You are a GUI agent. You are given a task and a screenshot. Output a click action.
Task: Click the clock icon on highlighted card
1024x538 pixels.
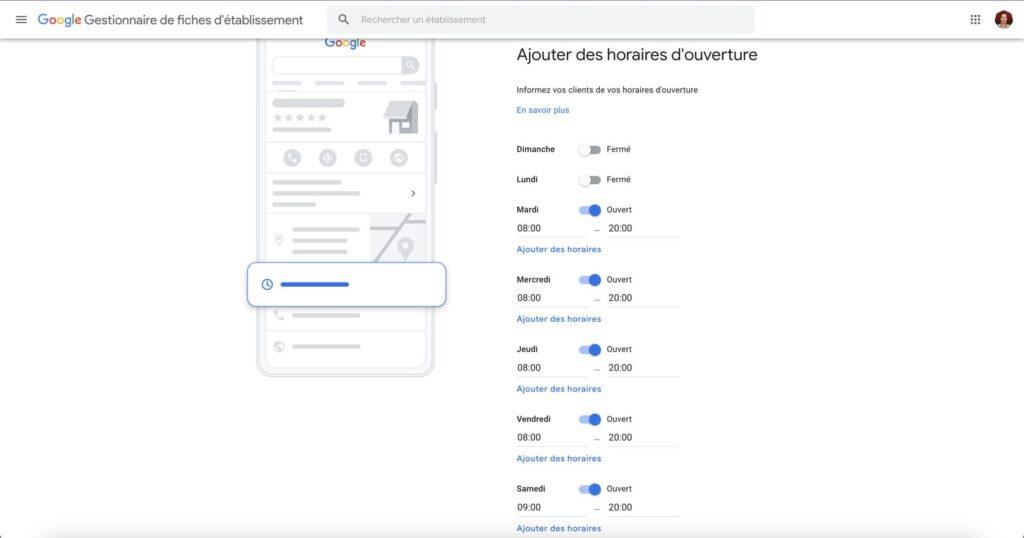tap(267, 285)
